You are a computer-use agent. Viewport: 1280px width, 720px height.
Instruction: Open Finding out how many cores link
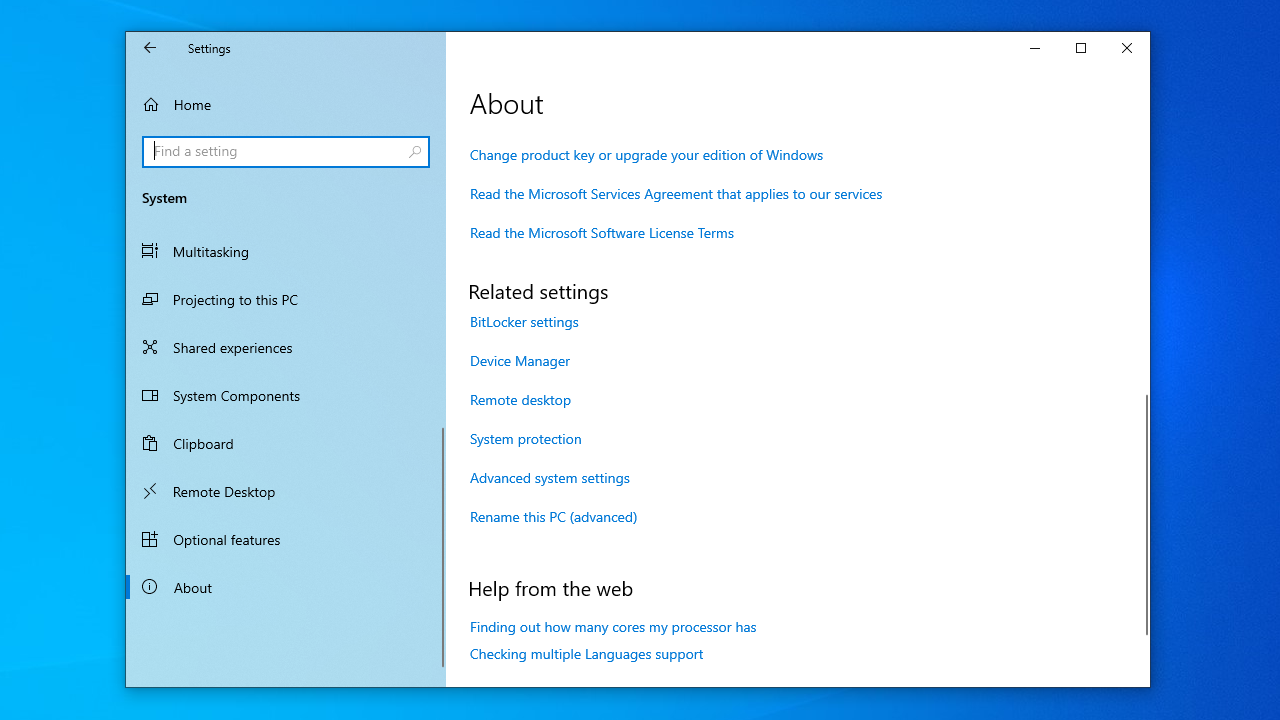tap(613, 627)
